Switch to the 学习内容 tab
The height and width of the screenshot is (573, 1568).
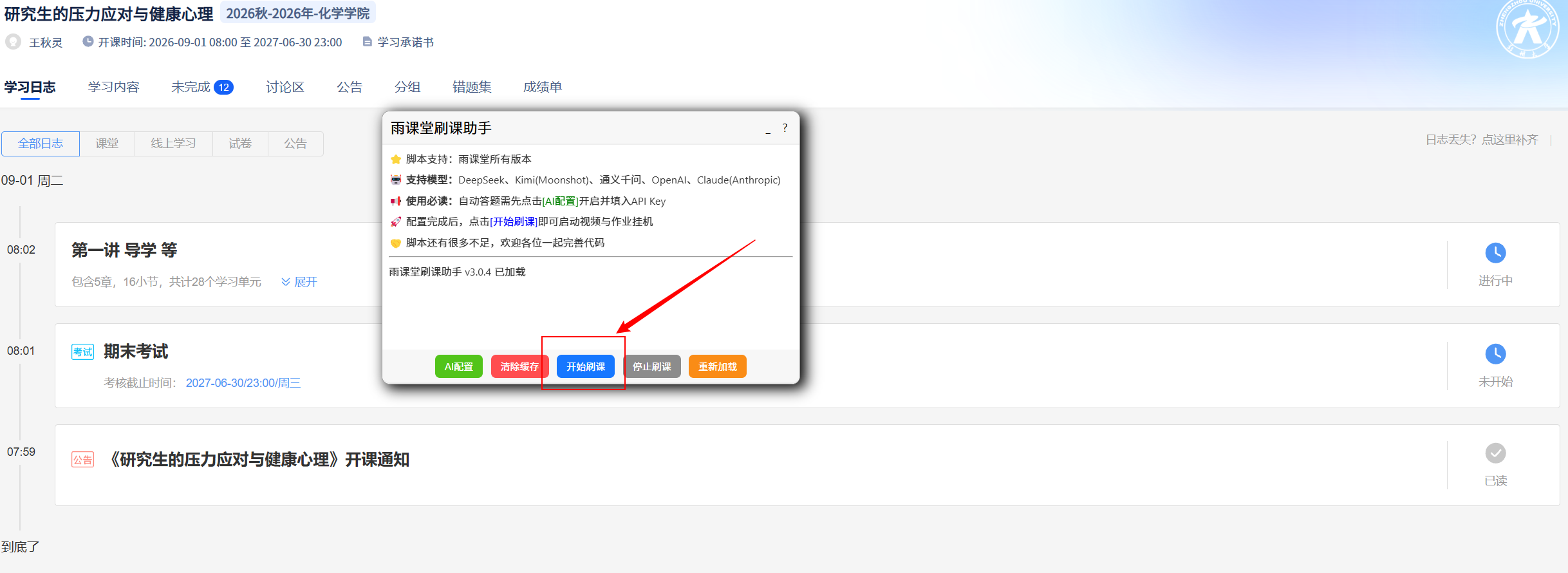pyautogui.click(x=114, y=87)
